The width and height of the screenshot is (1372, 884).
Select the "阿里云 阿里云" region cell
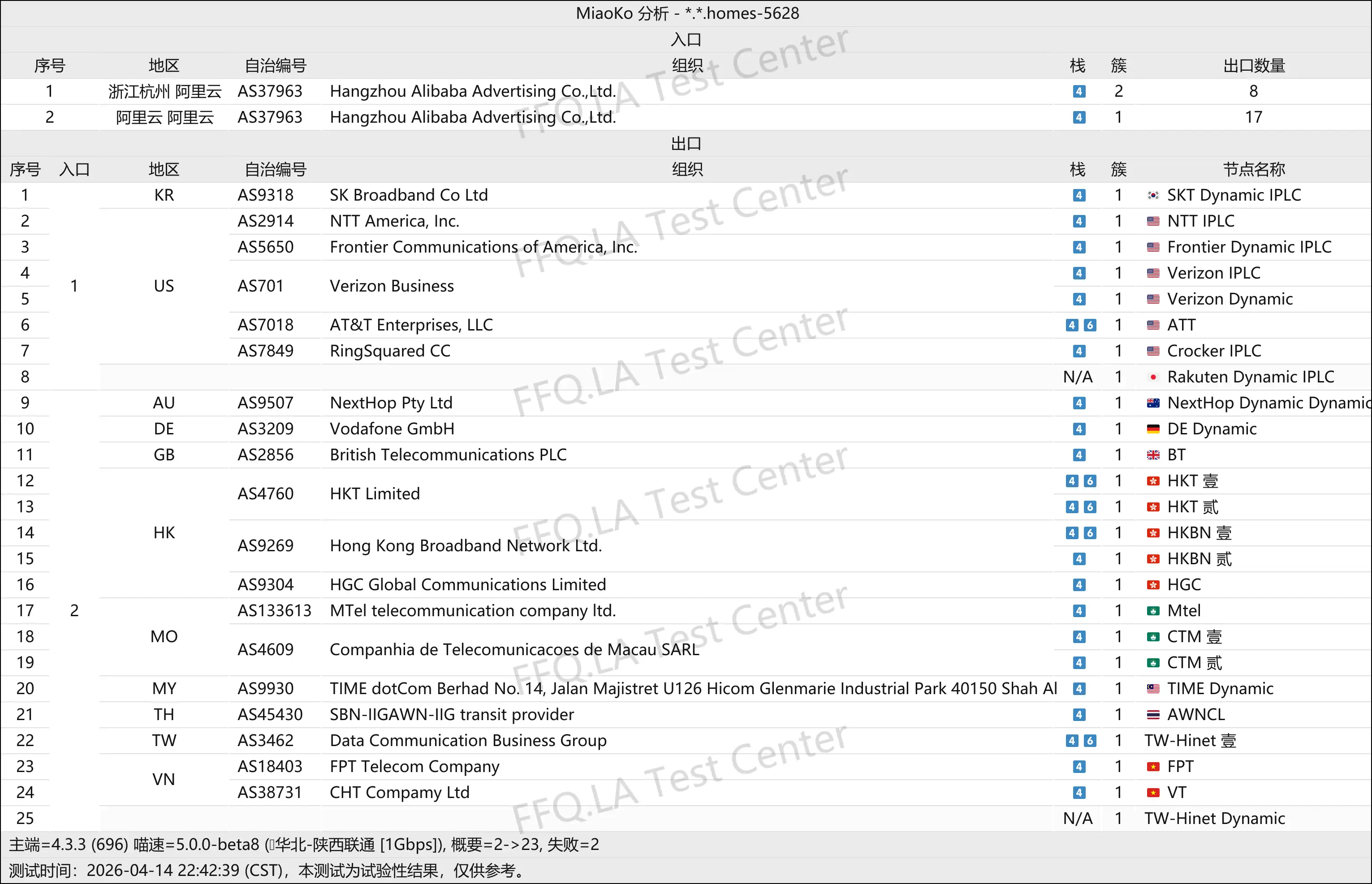164,118
